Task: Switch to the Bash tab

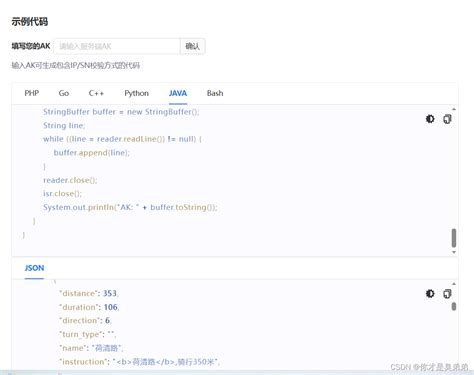Action: 215,93
